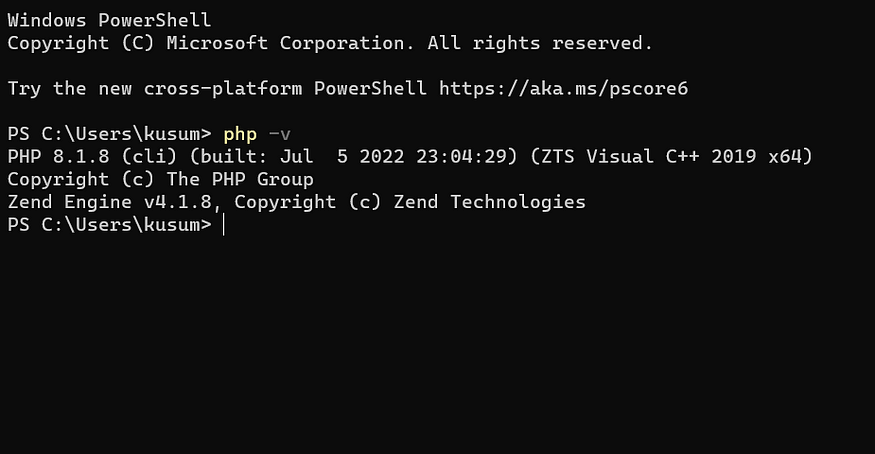This screenshot has height=454, width=875.
Task: Click the Zend Technologies text
Action: coord(490,202)
